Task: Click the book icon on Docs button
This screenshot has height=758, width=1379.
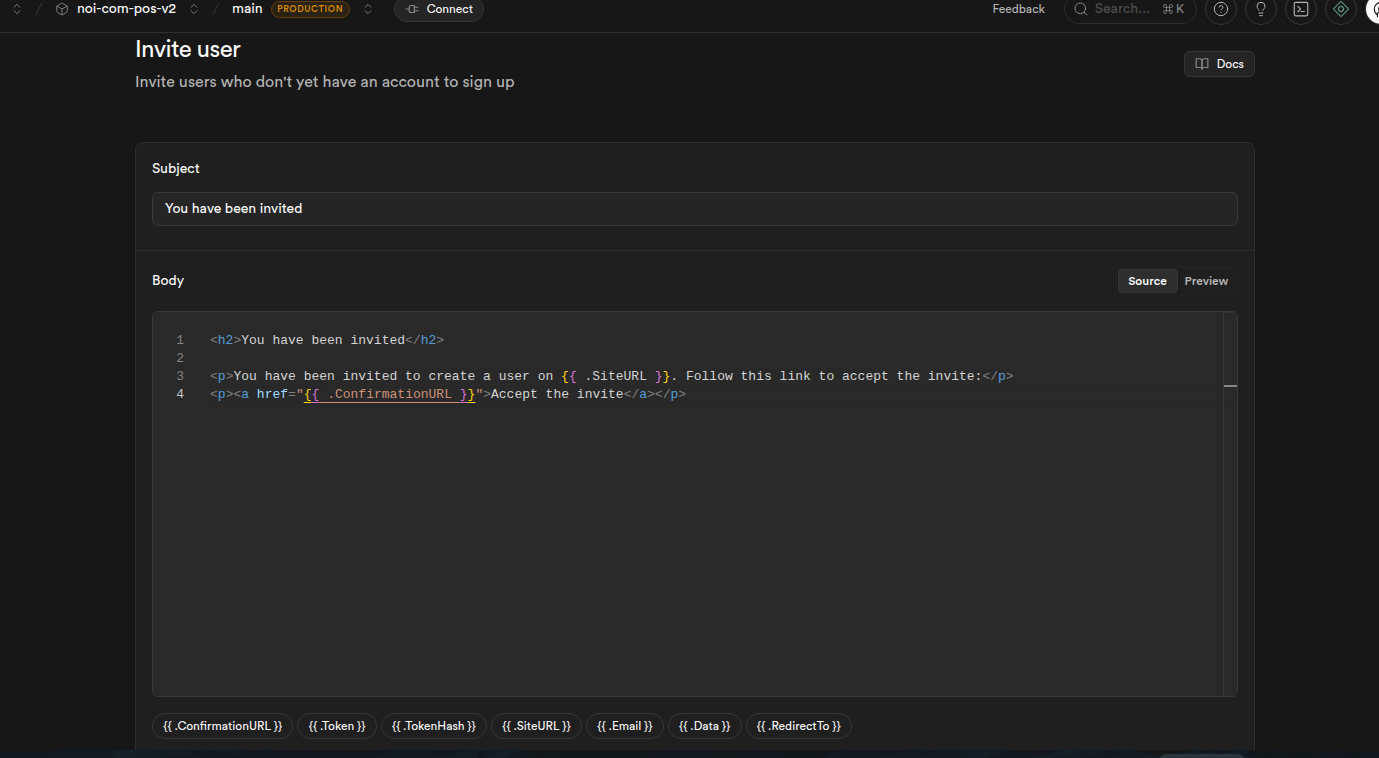Action: pyautogui.click(x=1202, y=64)
